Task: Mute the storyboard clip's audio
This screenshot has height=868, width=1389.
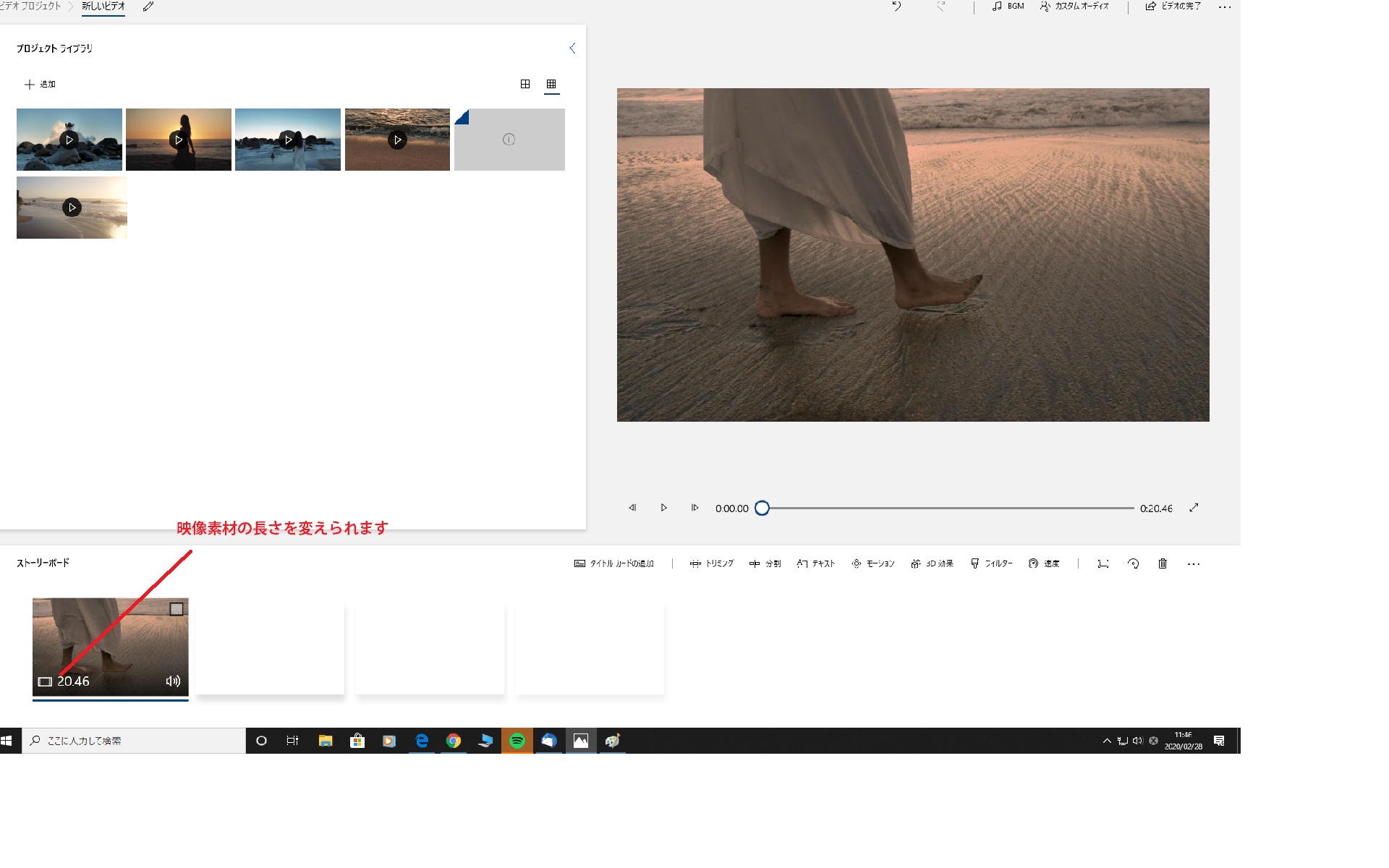Action: click(173, 681)
